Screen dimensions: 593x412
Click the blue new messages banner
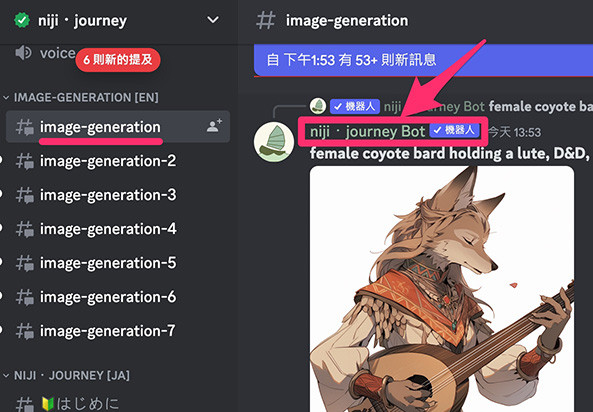click(x=423, y=60)
